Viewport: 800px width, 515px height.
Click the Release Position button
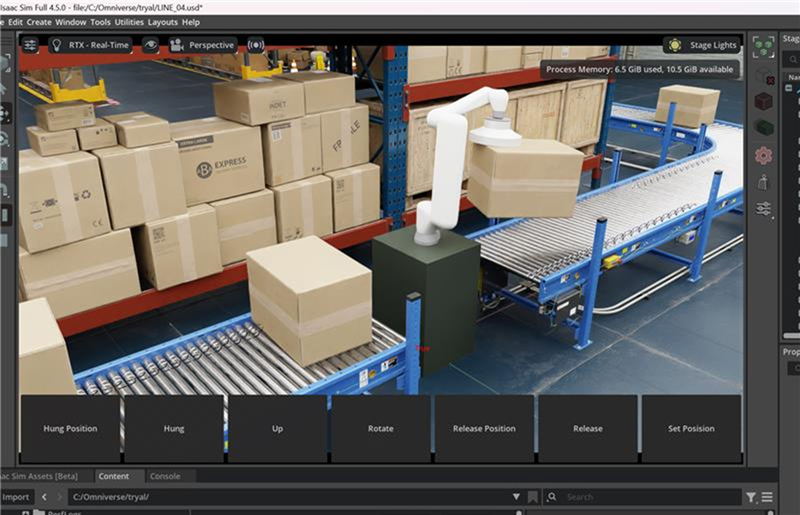[484, 429]
